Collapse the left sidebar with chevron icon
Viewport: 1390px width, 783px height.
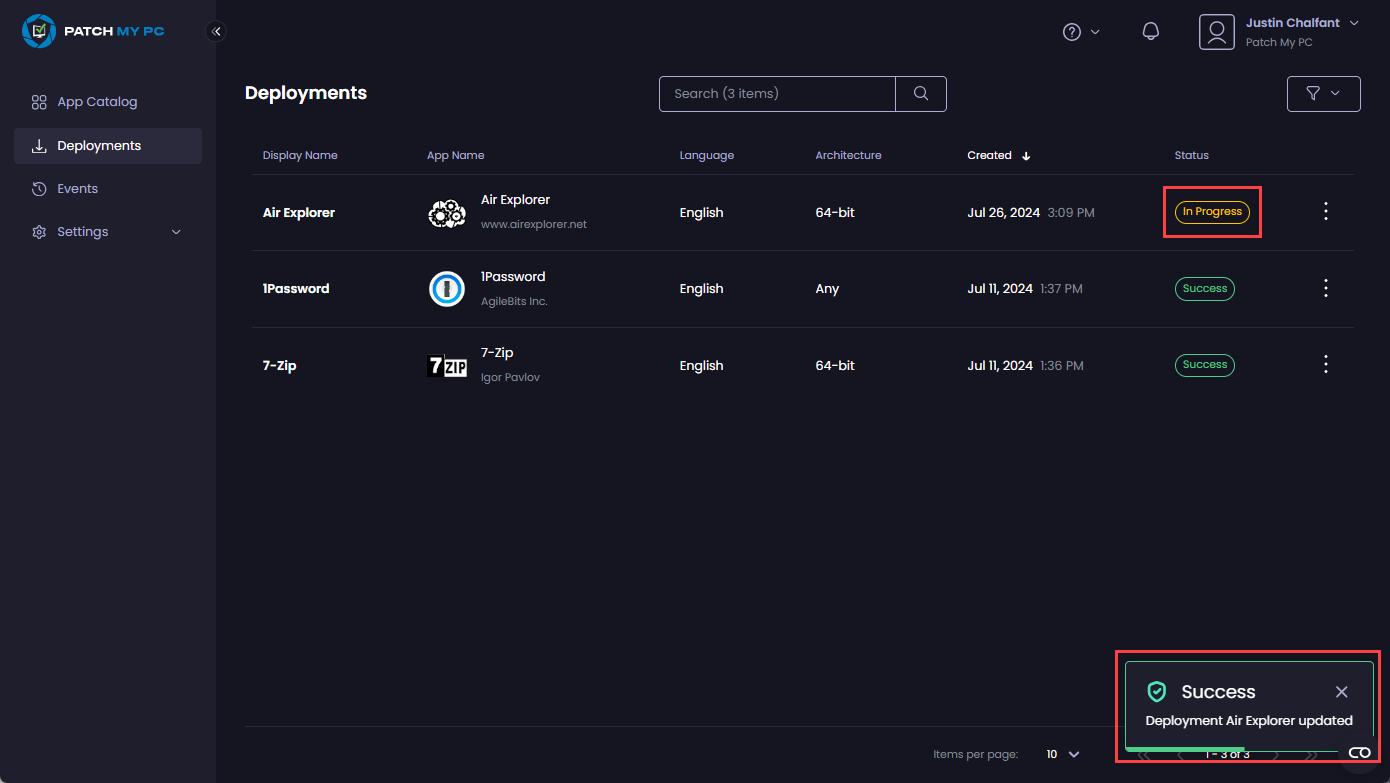coord(216,31)
